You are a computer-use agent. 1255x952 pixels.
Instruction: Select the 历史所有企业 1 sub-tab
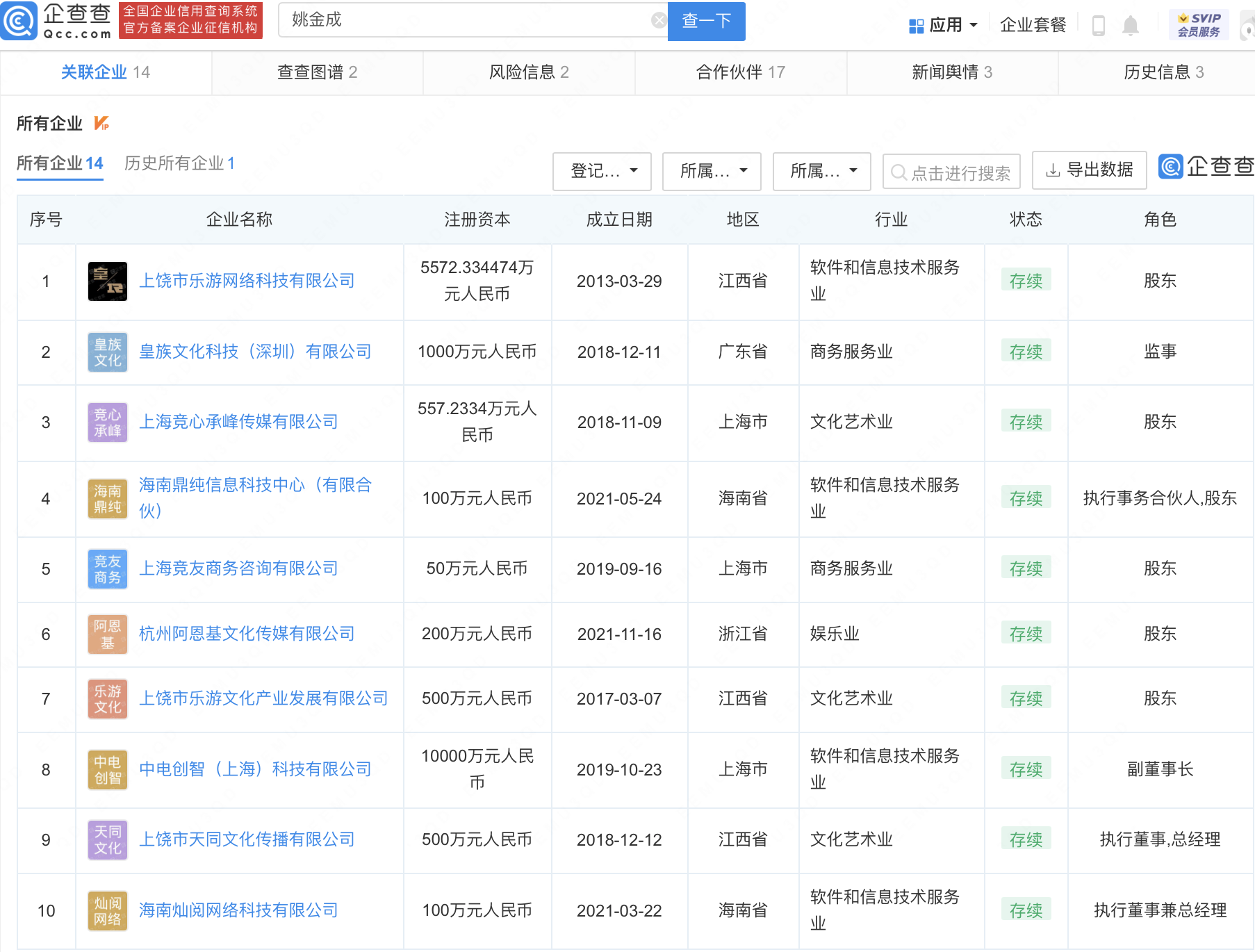coord(179,163)
